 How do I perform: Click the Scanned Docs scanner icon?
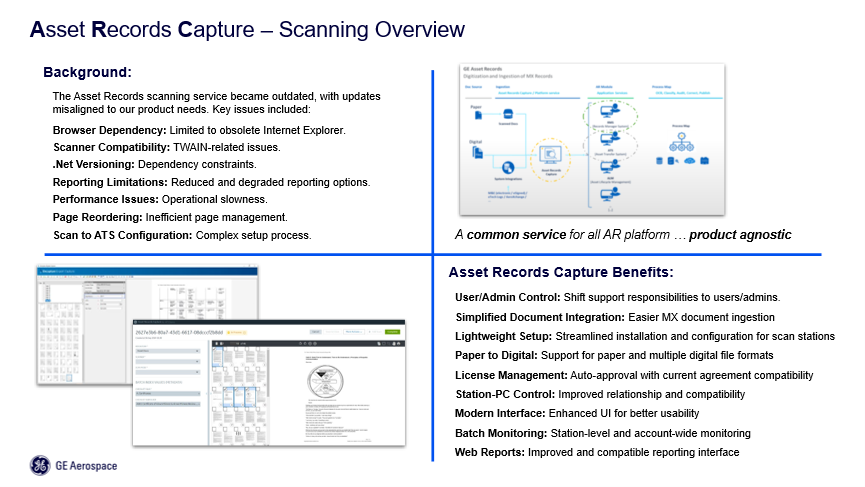508,114
